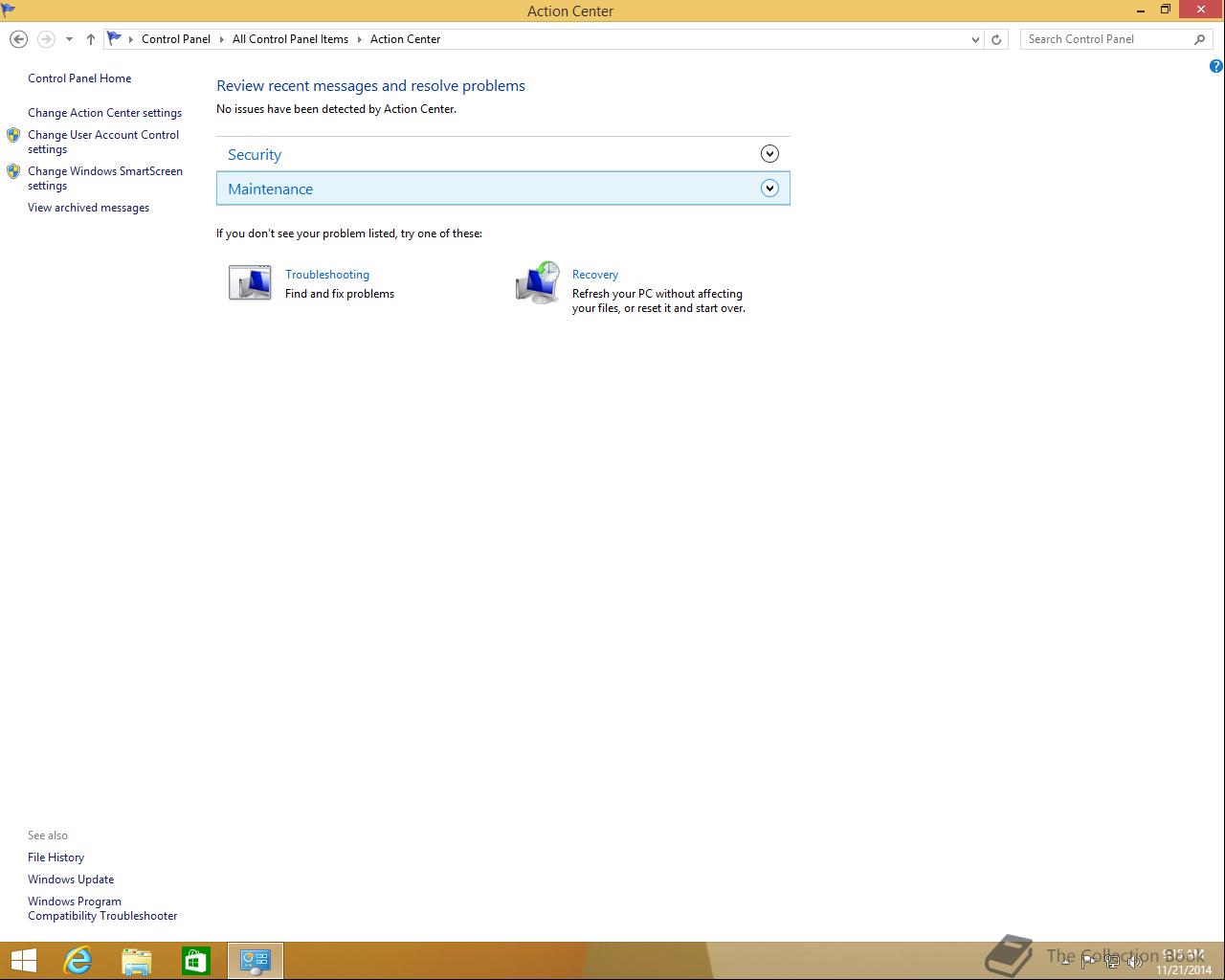Screen dimensions: 1225x980
Task: Click the flag icon in address bar
Action: click(x=114, y=39)
